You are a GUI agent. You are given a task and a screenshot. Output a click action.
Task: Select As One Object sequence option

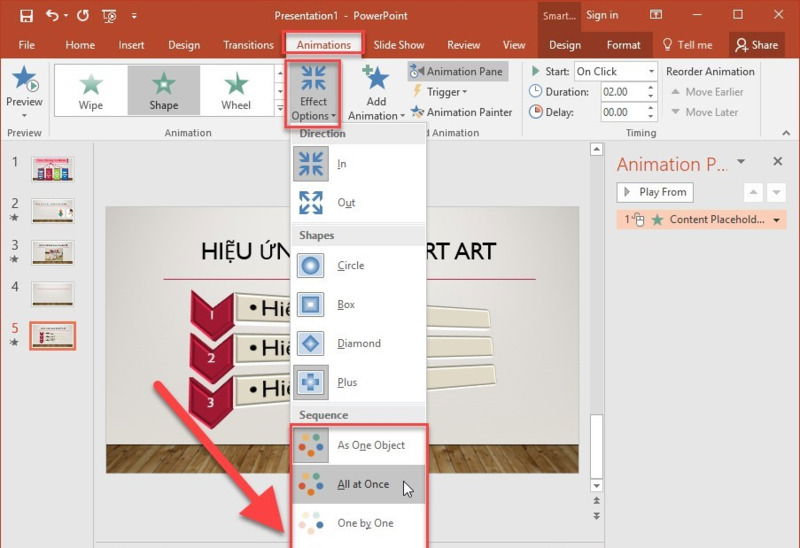pyautogui.click(x=370, y=445)
